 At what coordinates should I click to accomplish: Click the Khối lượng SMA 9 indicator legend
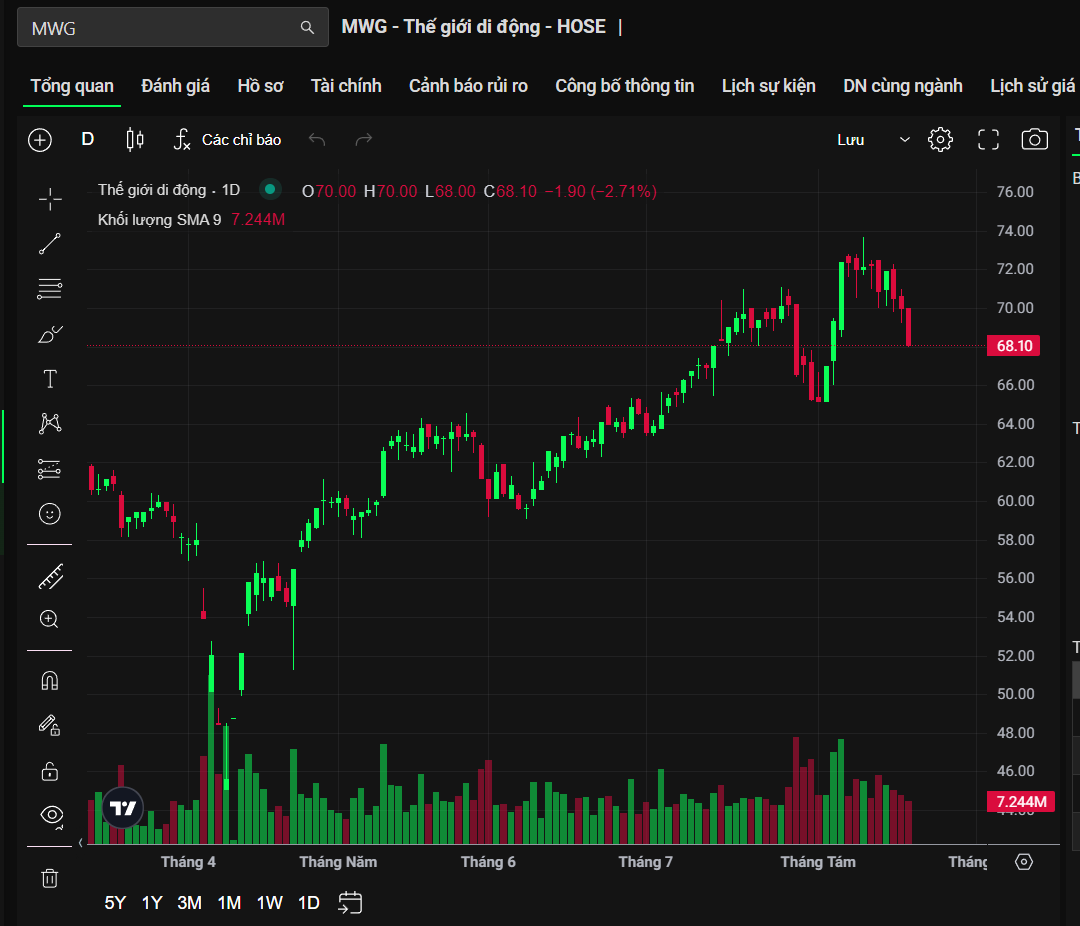pyautogui.click(x=159, y=220)
